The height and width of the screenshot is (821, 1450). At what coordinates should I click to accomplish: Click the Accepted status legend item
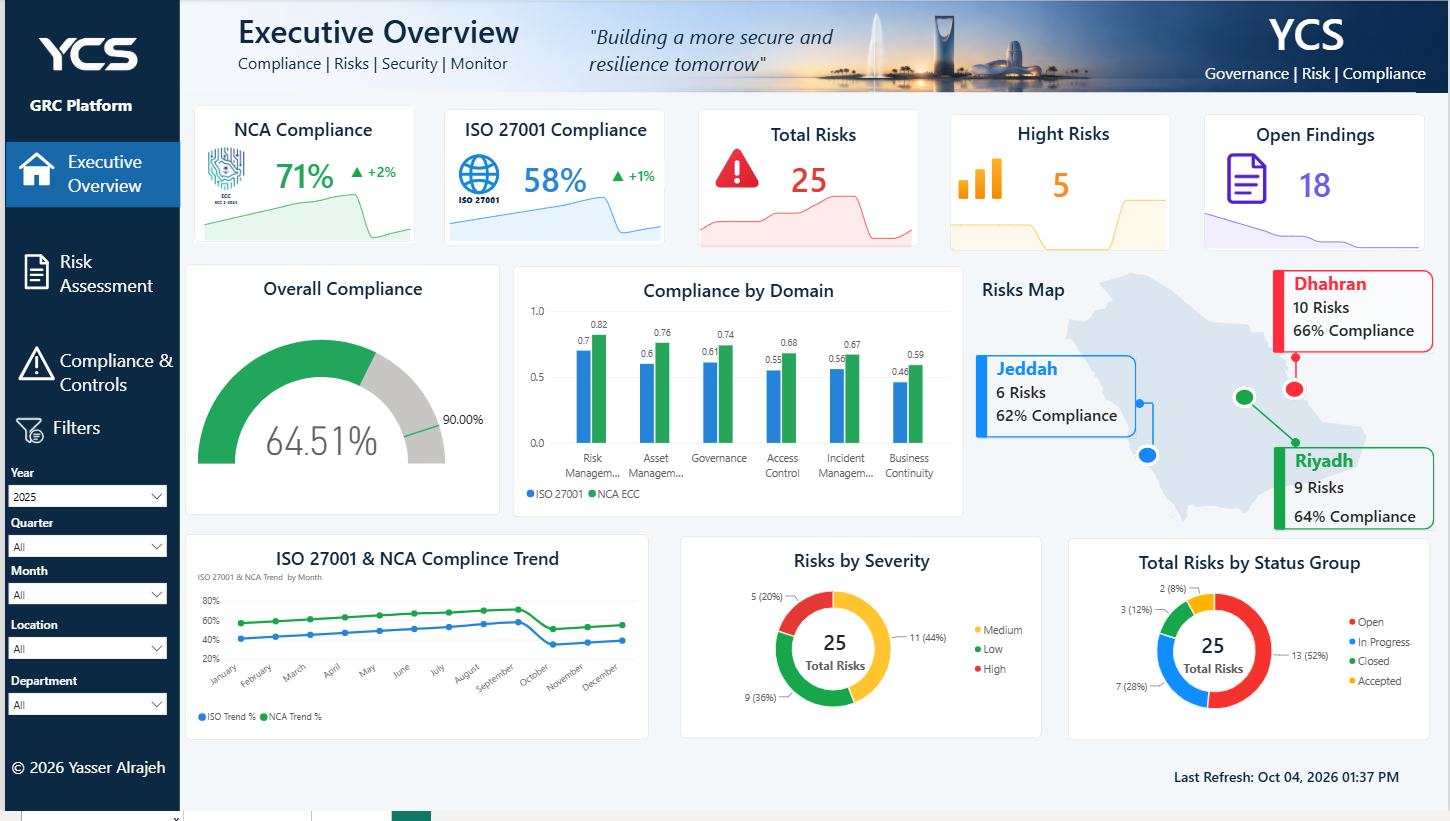1375,681
